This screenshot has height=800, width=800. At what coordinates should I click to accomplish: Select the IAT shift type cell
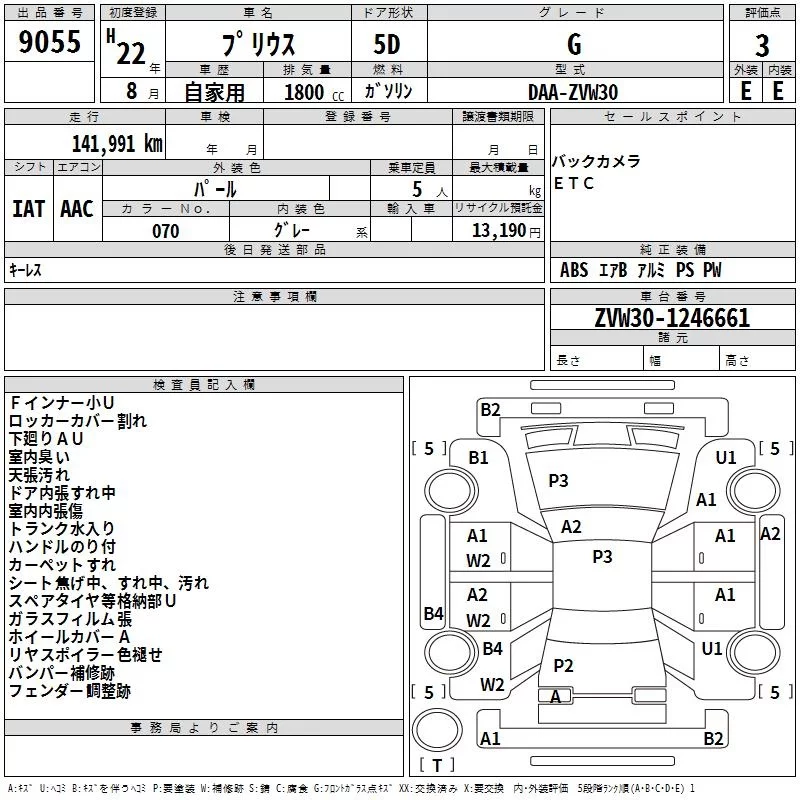tap(28, 208)
